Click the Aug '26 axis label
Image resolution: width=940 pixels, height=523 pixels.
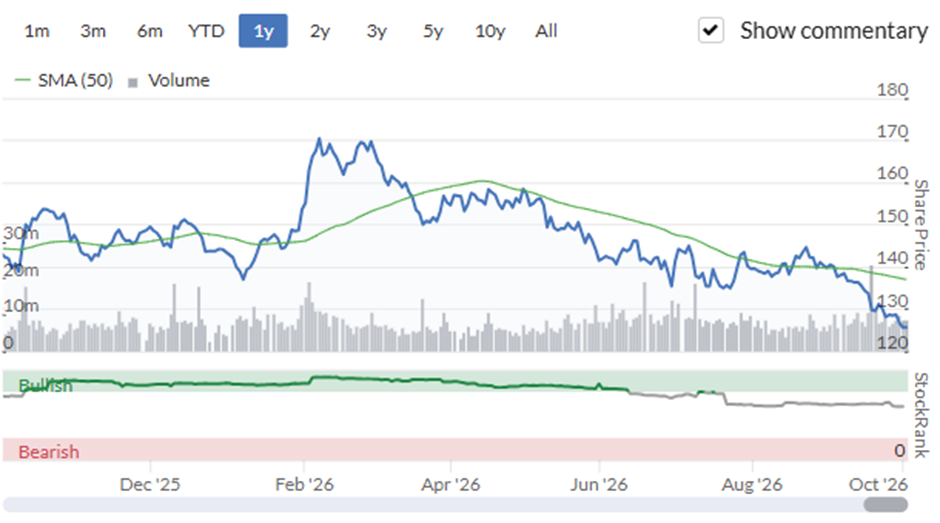click(x=752, y=485)
